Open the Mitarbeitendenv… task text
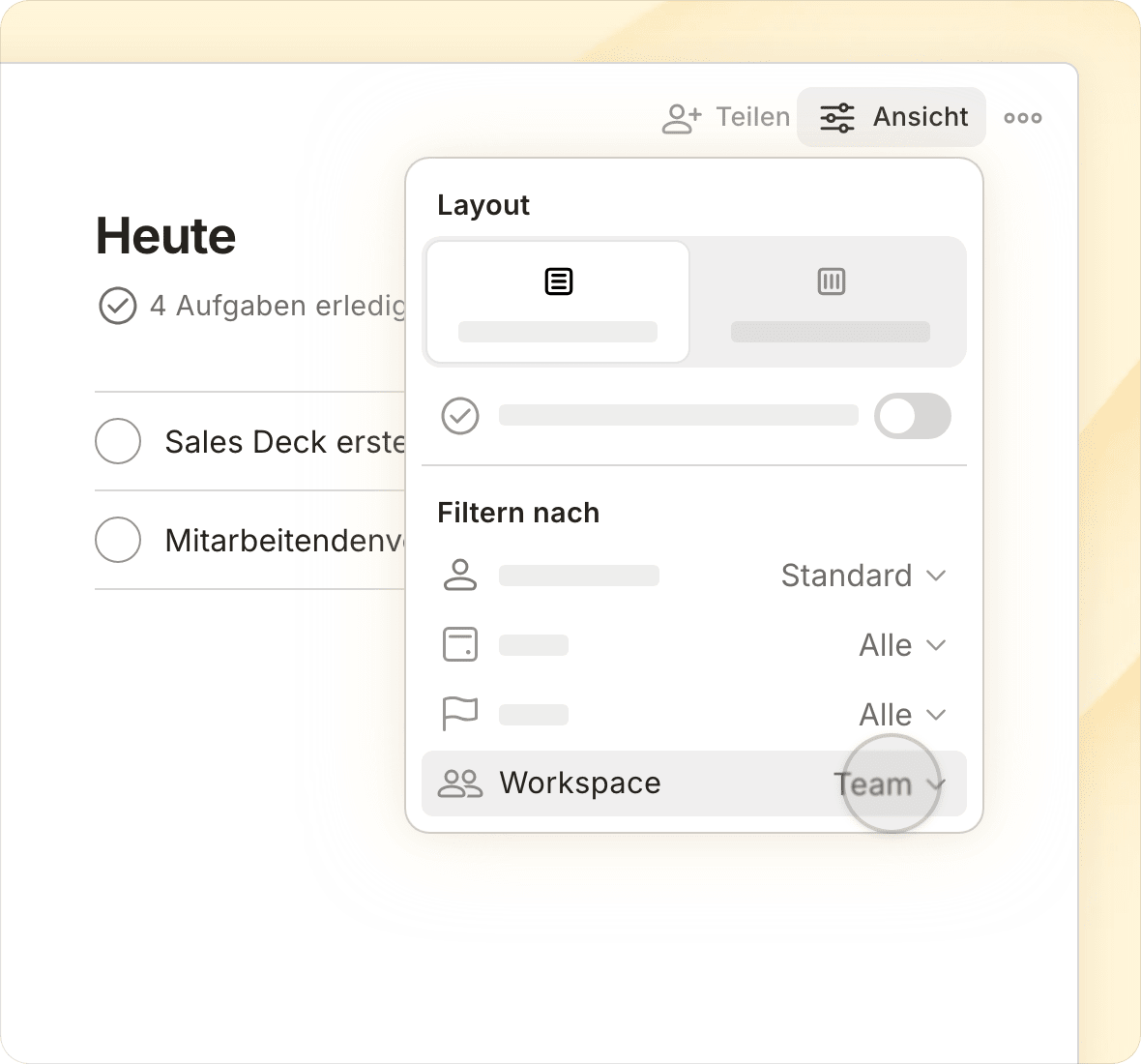The width and height of the screenshot is (1141, 1064). pos(284,541)
